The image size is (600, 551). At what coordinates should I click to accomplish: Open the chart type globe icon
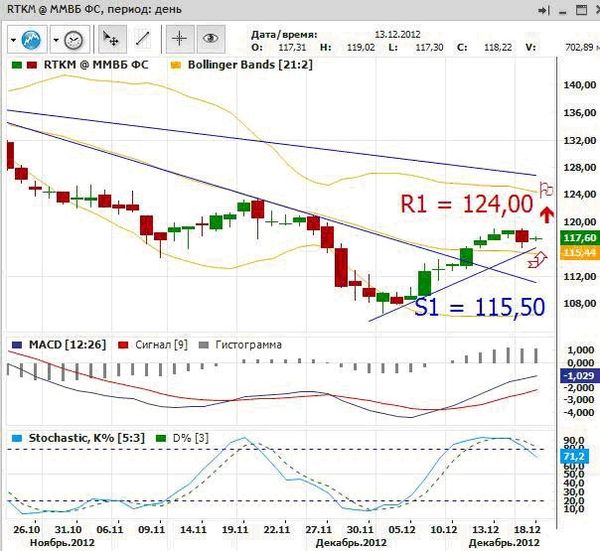click(x=31, y=40)
